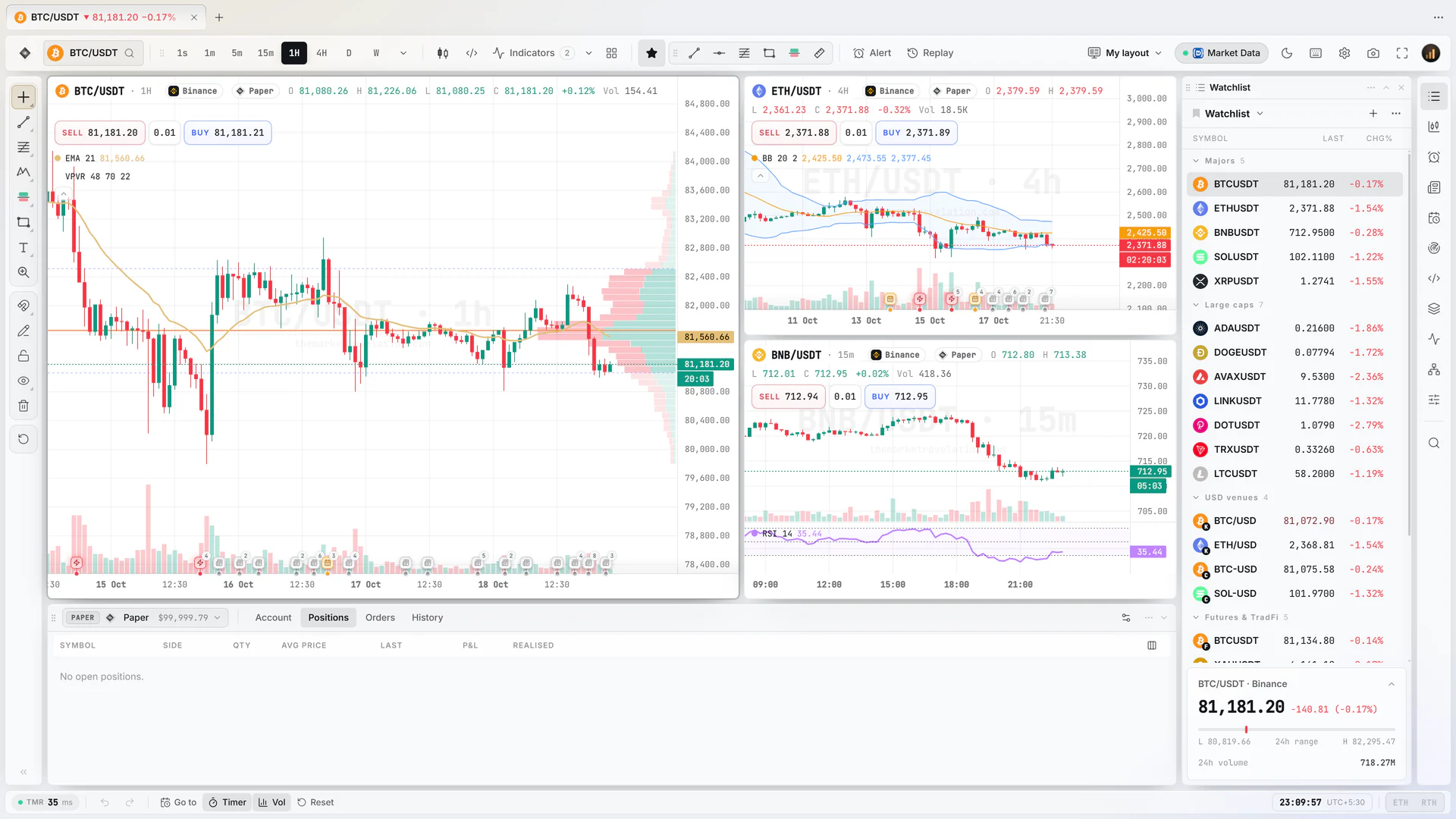The image size is (1456, 819).
Task: Open the settings gear icon
Action: tap(1345, 53)
